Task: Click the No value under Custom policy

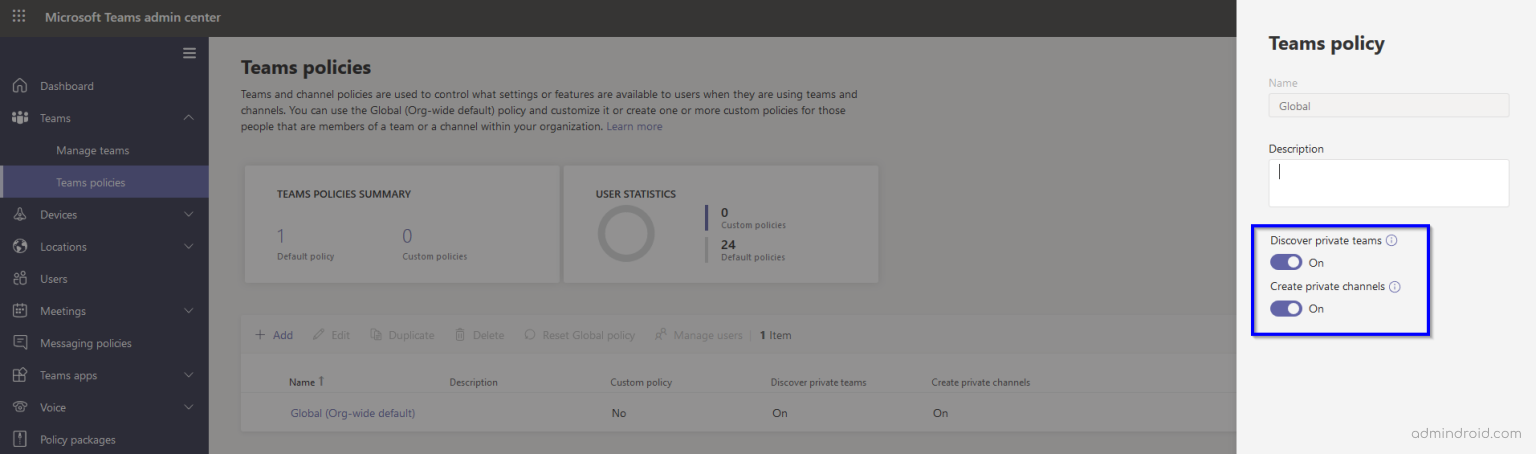Action: coord(619,413)
